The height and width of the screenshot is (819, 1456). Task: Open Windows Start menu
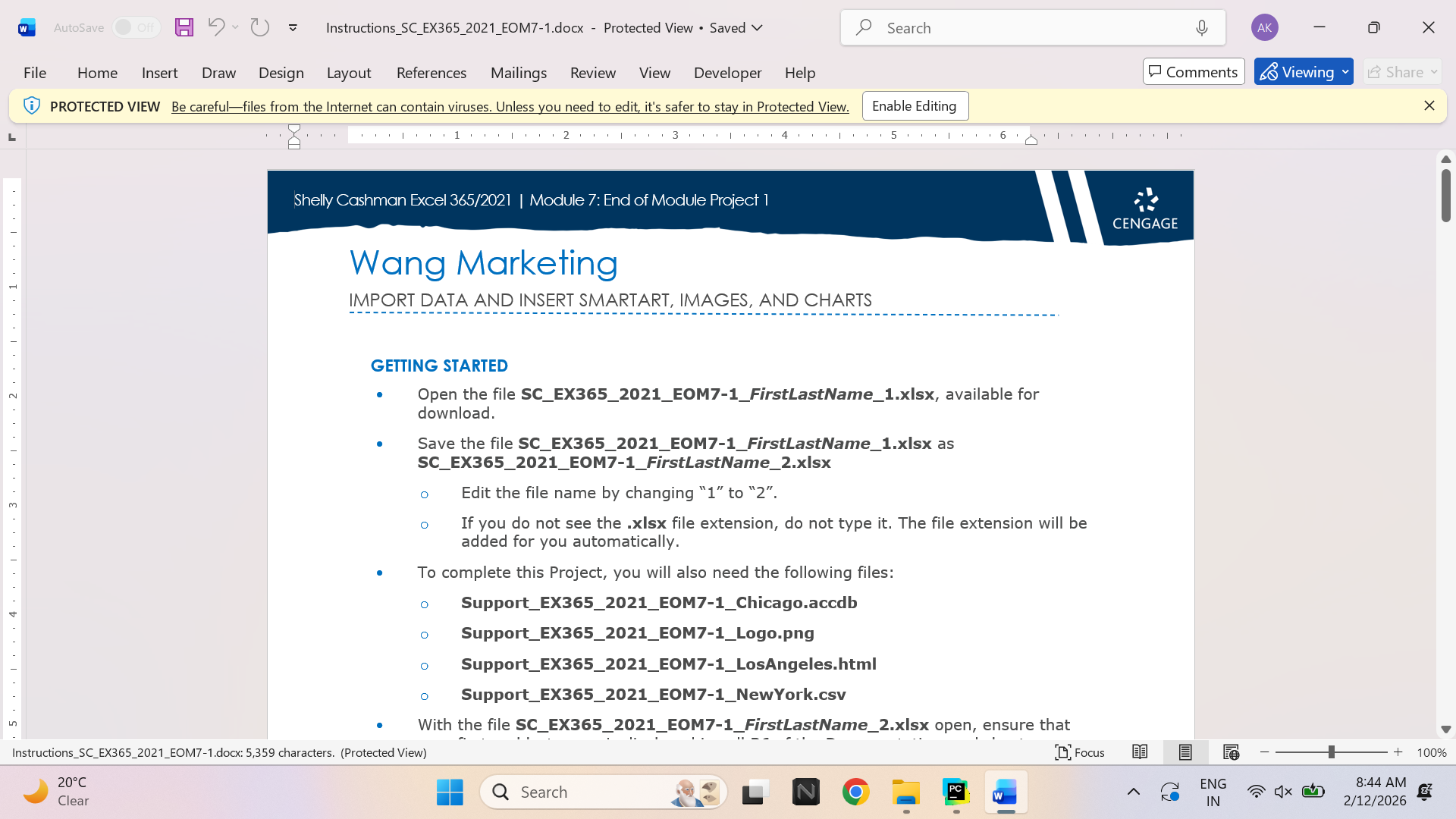click(450, 792)
